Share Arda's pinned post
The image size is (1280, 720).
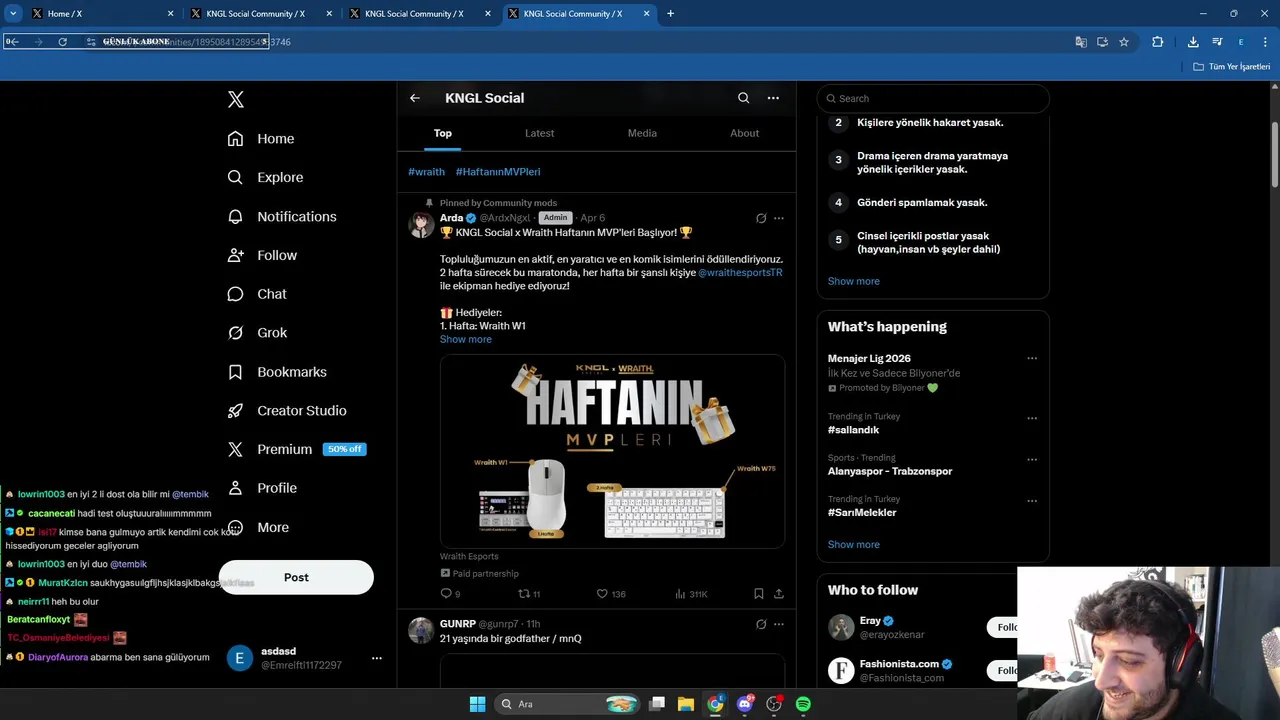pos(779,594)
